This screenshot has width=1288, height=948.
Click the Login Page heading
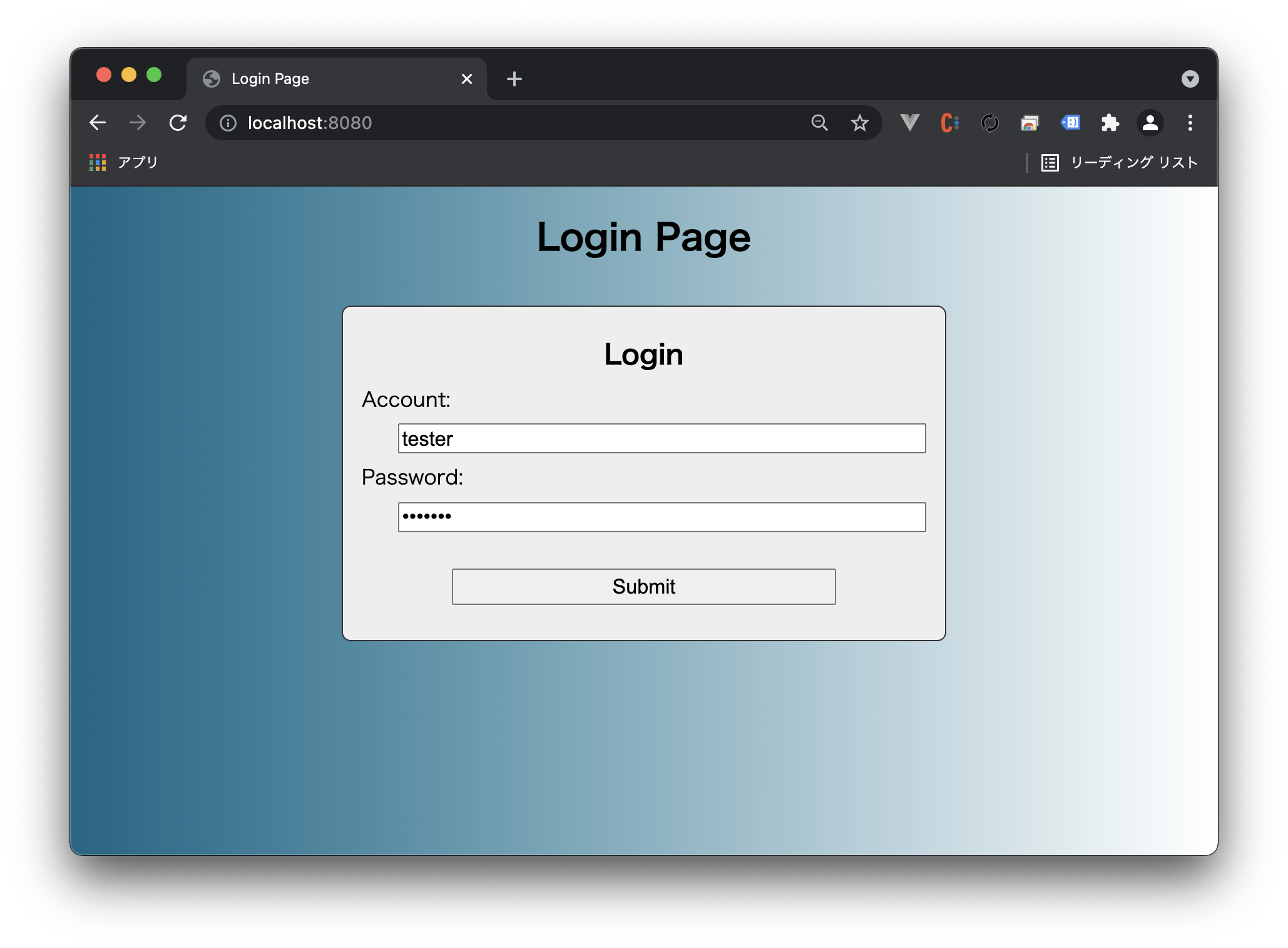(x=643, y=238)
